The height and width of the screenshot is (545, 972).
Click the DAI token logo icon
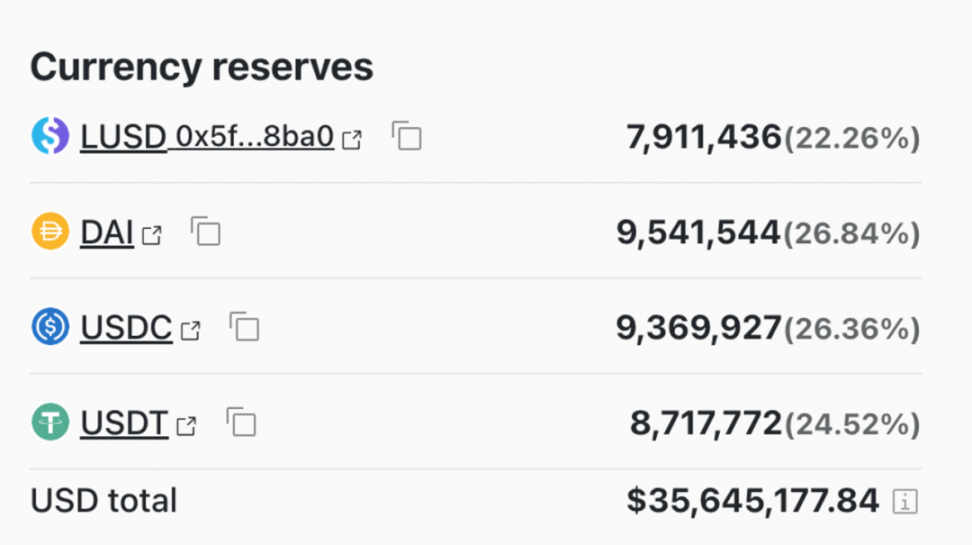coord(50,232)
